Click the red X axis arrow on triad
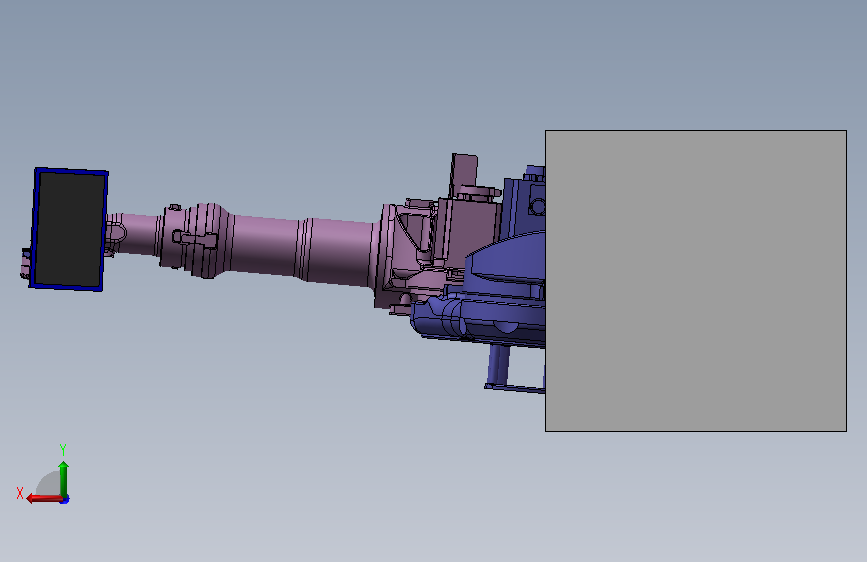 click(x=44, y=499)
